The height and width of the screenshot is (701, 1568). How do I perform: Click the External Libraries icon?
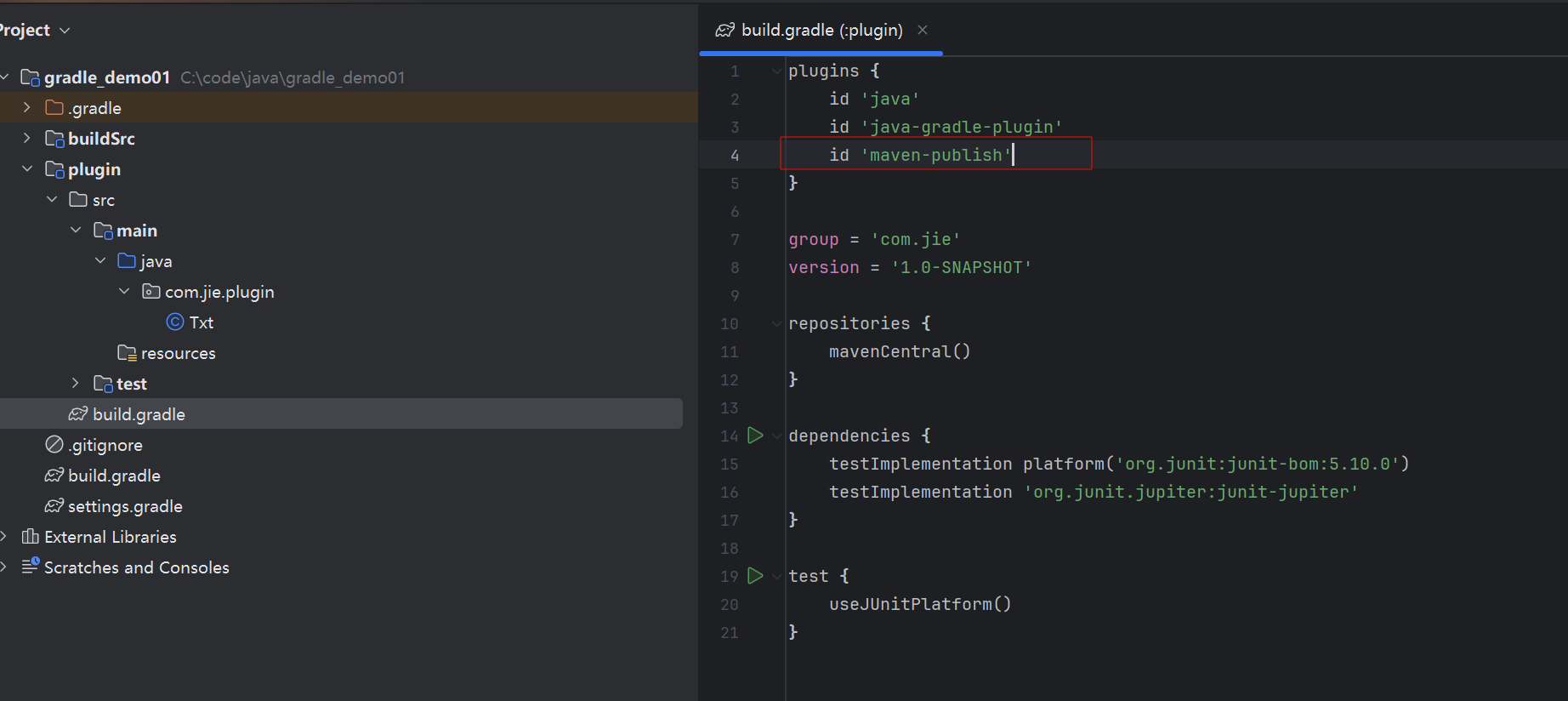[30, 536]
